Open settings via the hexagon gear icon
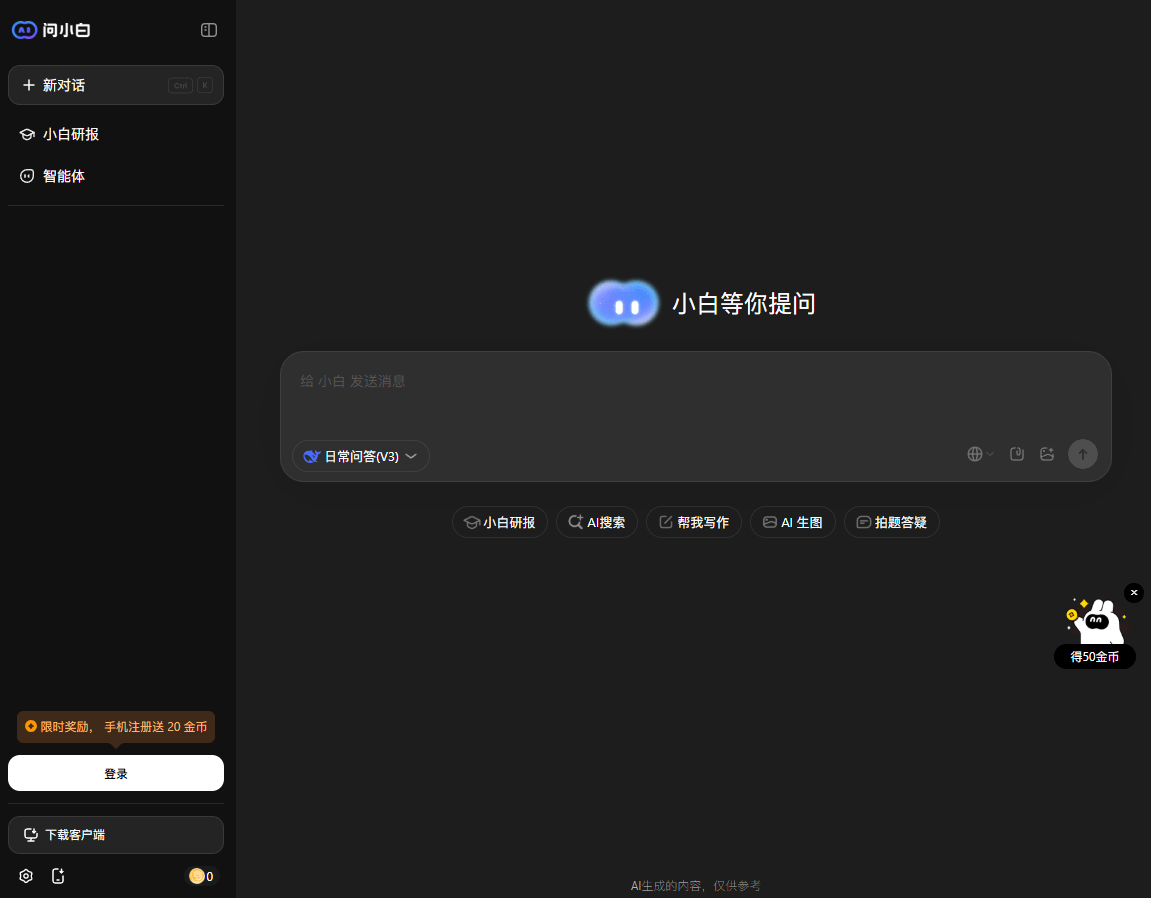Screen dimensions: 1151x898 [x=26, y=876]
